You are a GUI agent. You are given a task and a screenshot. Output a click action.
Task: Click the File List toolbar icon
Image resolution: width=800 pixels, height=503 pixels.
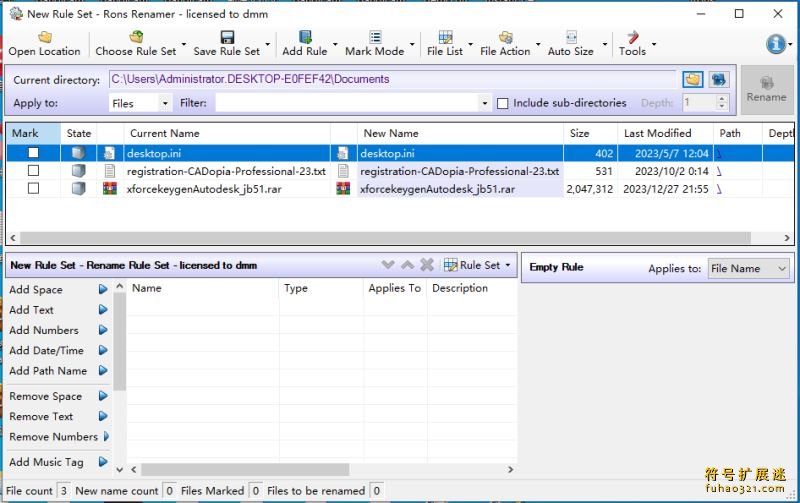pos(445,37)
